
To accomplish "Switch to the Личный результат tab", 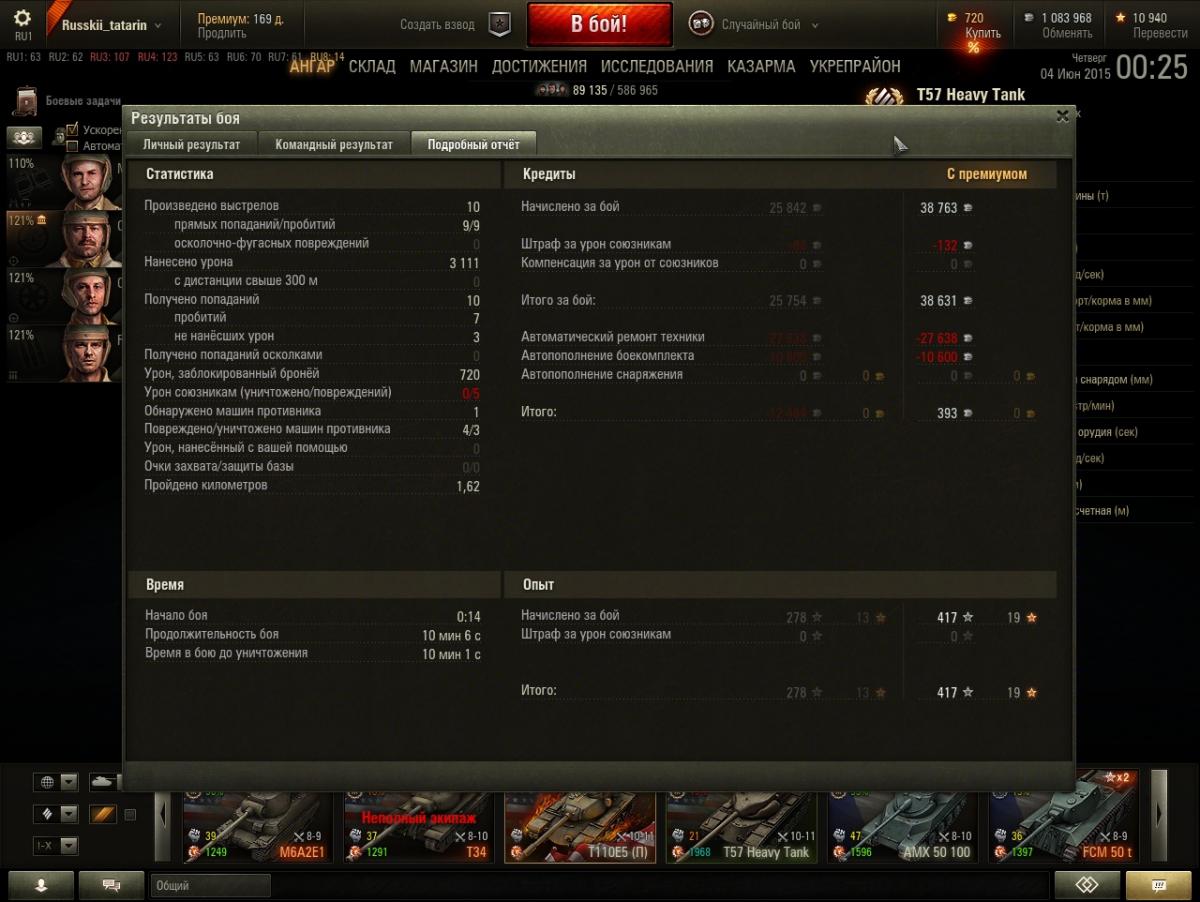I will (x=191, y=144).
